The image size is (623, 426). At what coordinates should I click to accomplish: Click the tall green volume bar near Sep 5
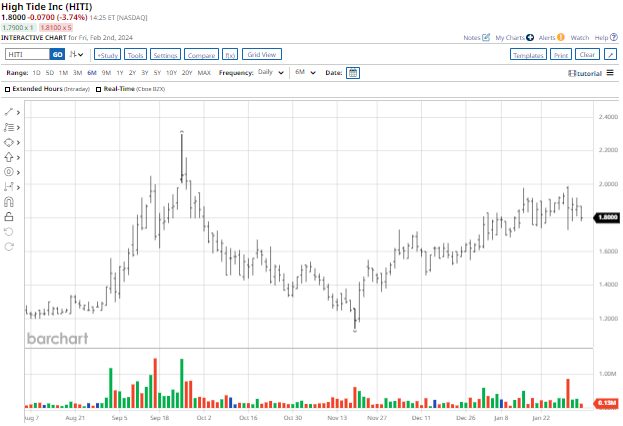coord(111,388)
